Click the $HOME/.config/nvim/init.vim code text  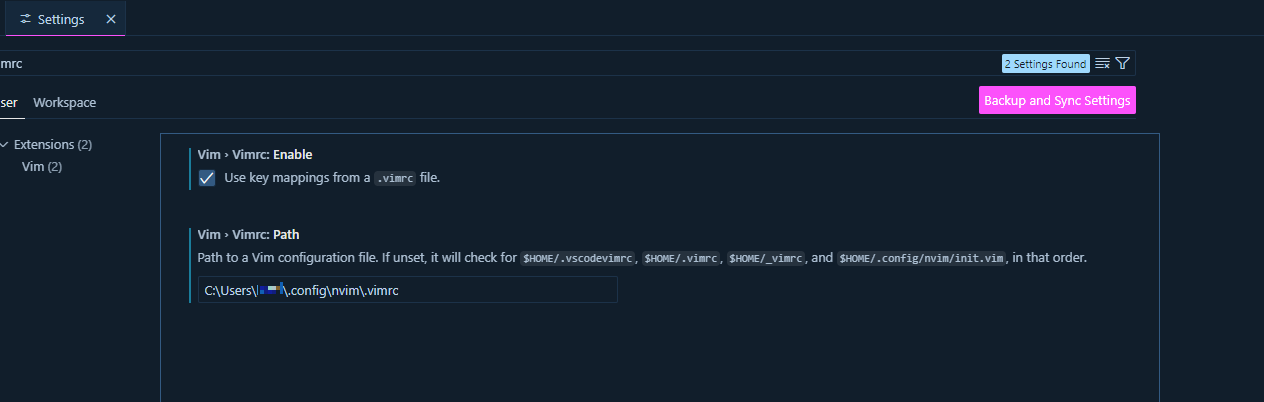tap(921, 258)
